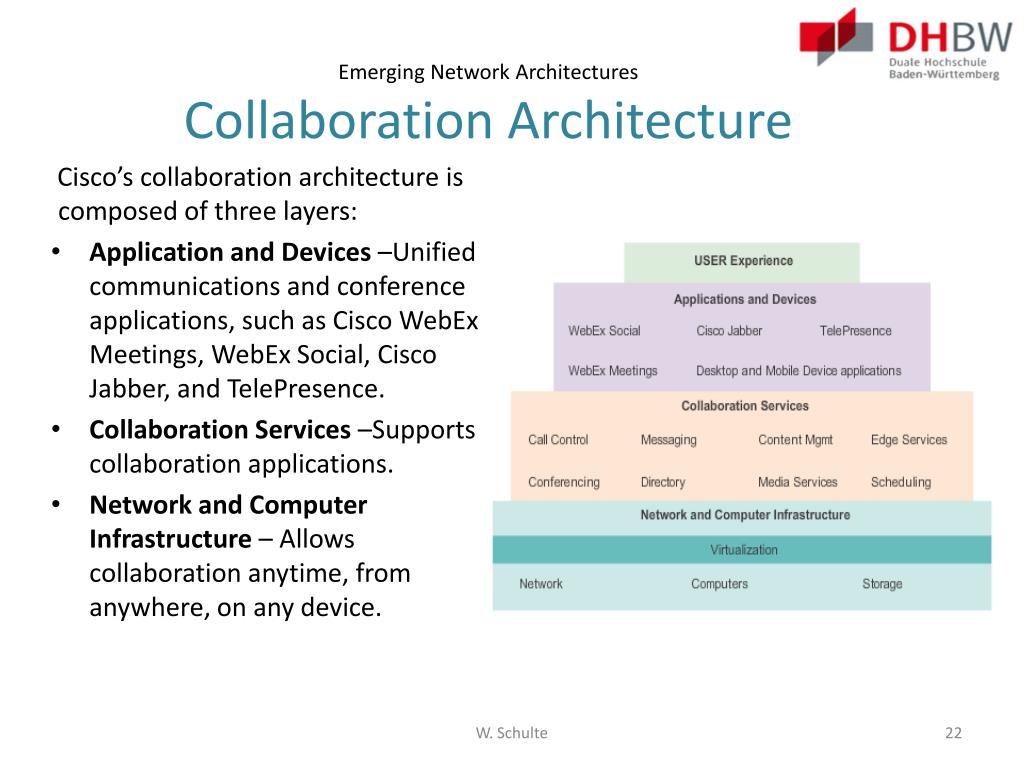Click the bold 'Application and Devices' bullet text
This screenshot has height=768, width=1024.
[x=230, y=252]
